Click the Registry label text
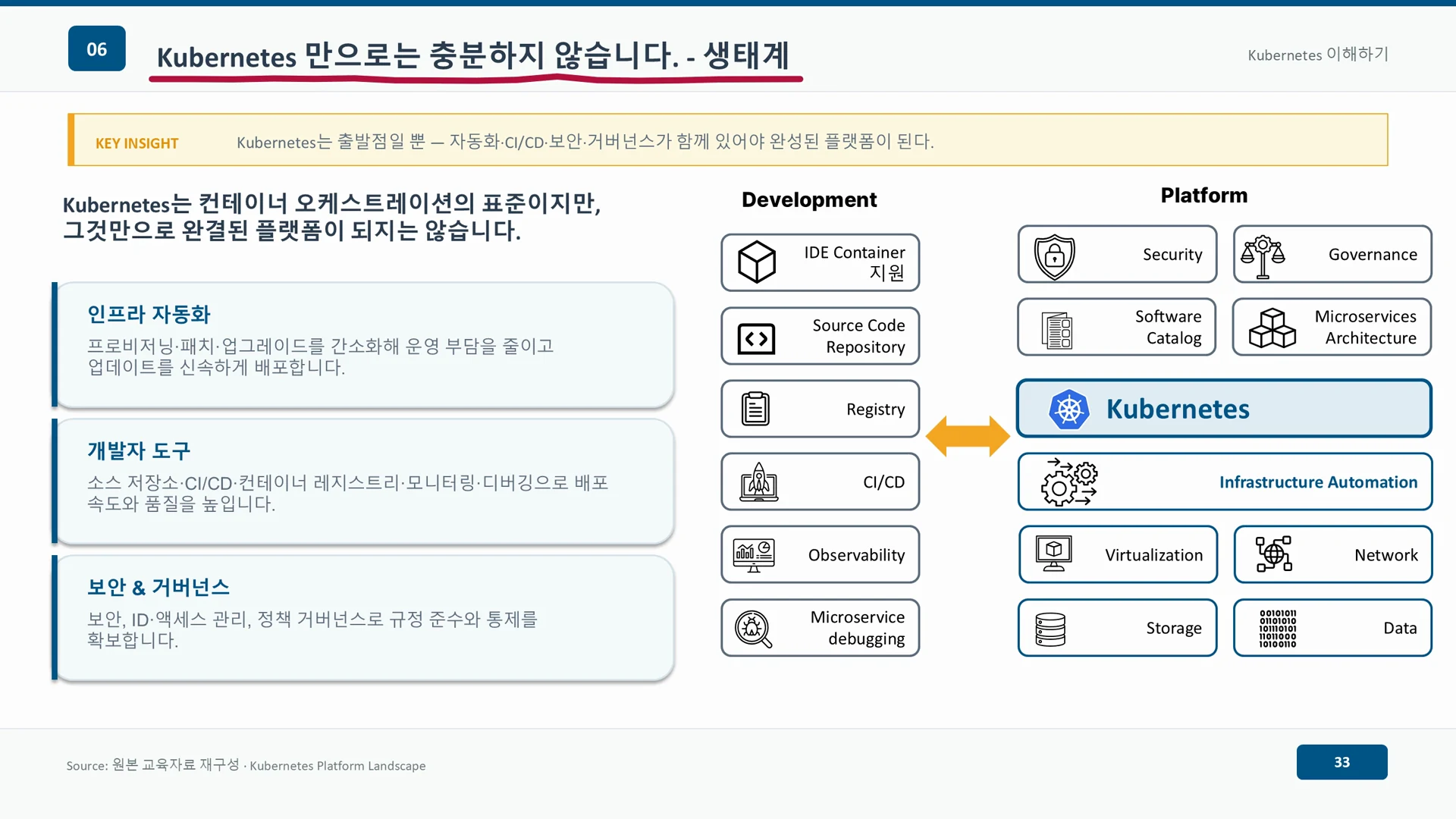The width and height of the screenshot is (1456, 819). point(875,409)
